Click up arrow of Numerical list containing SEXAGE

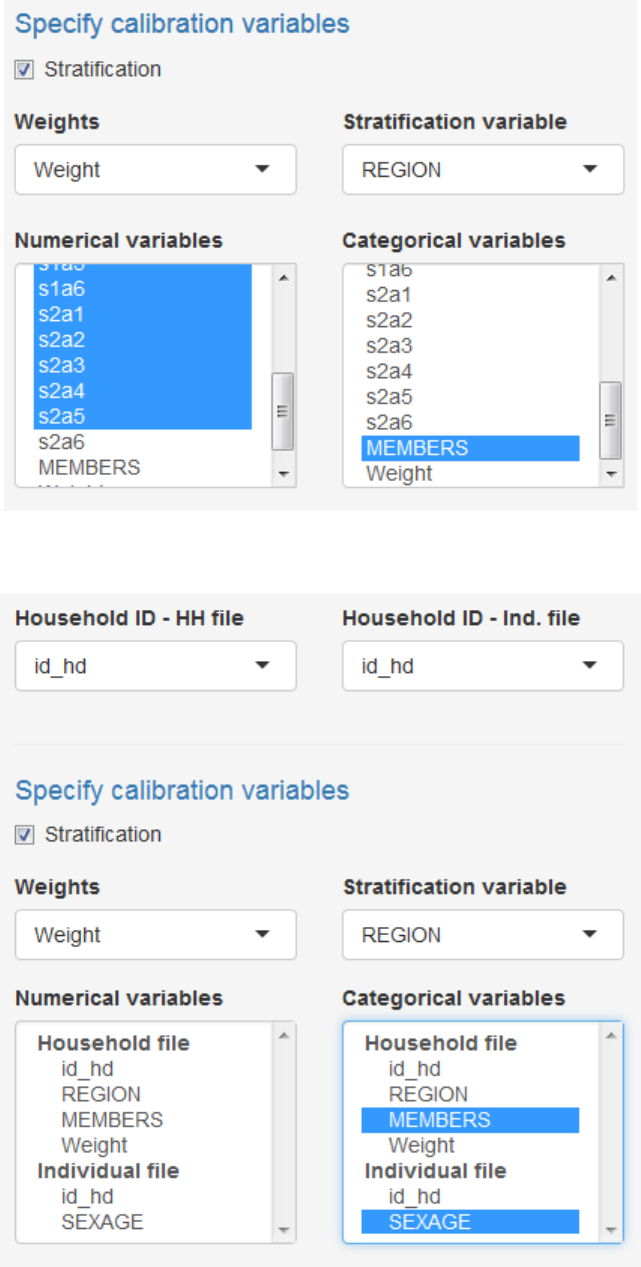283,1035
